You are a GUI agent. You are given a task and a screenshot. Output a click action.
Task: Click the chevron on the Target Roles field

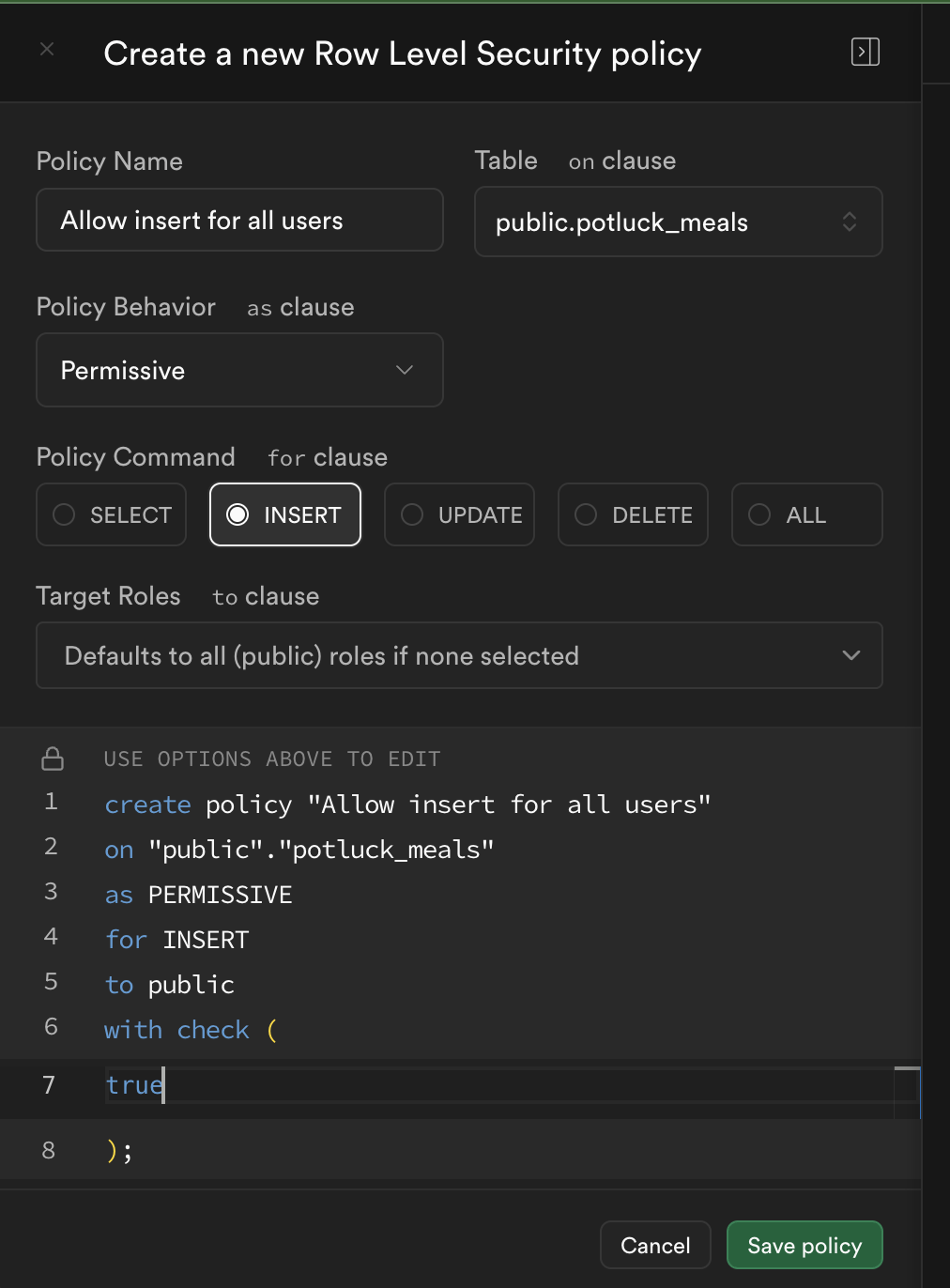point(851,655)
